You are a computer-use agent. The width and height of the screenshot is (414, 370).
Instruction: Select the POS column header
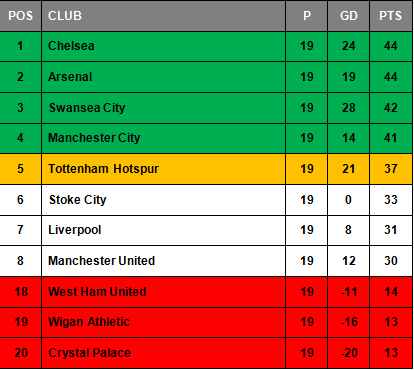pos(20,16)
